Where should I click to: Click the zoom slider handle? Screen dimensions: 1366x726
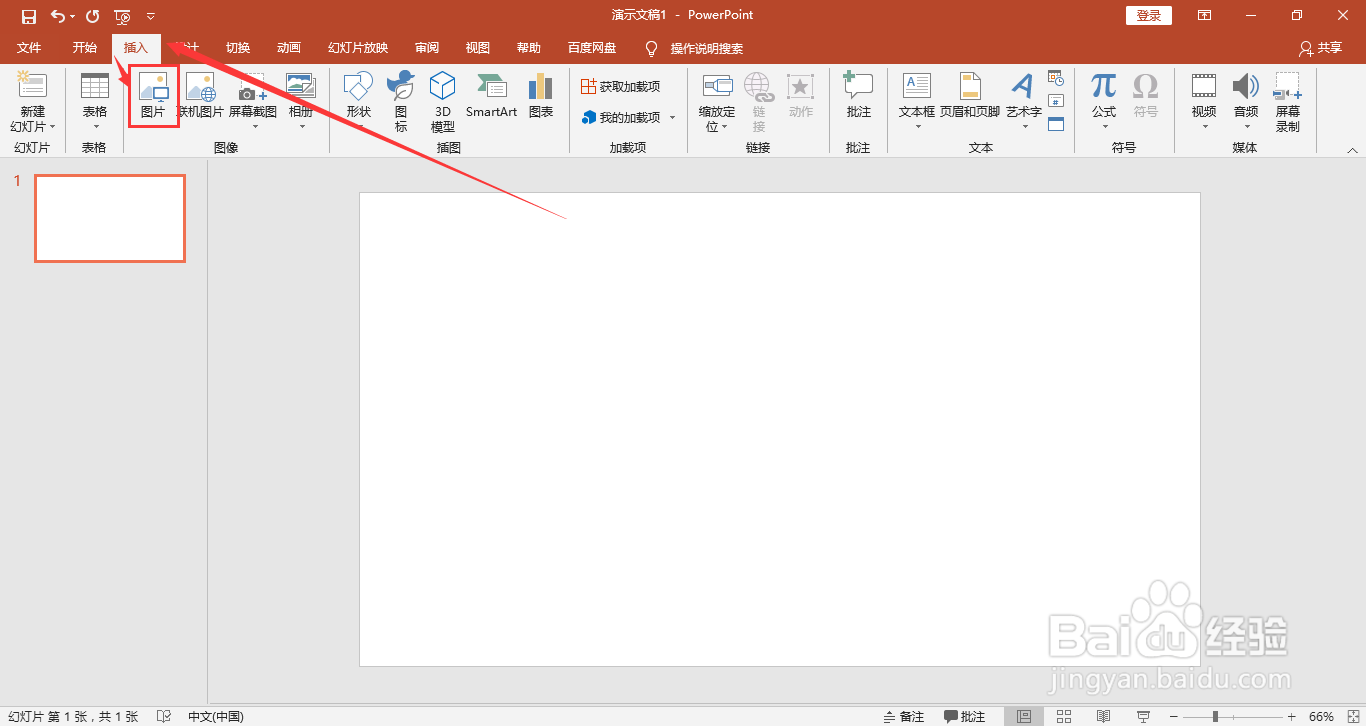coord(1215,716)
